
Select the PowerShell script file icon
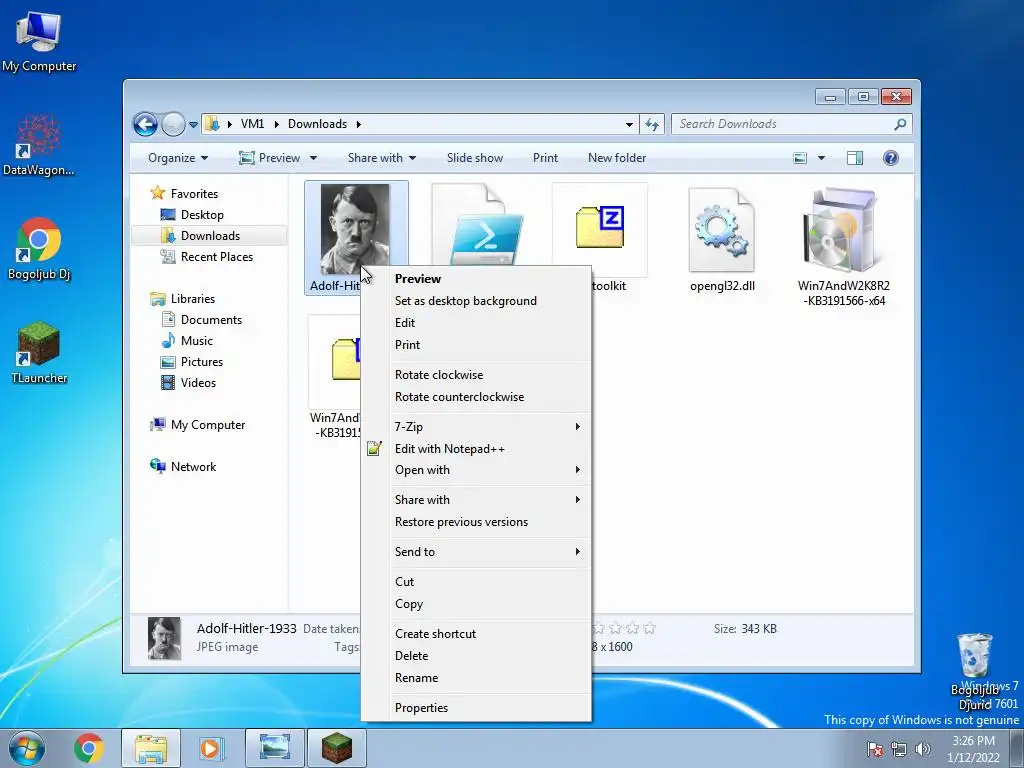click(479, 226)
